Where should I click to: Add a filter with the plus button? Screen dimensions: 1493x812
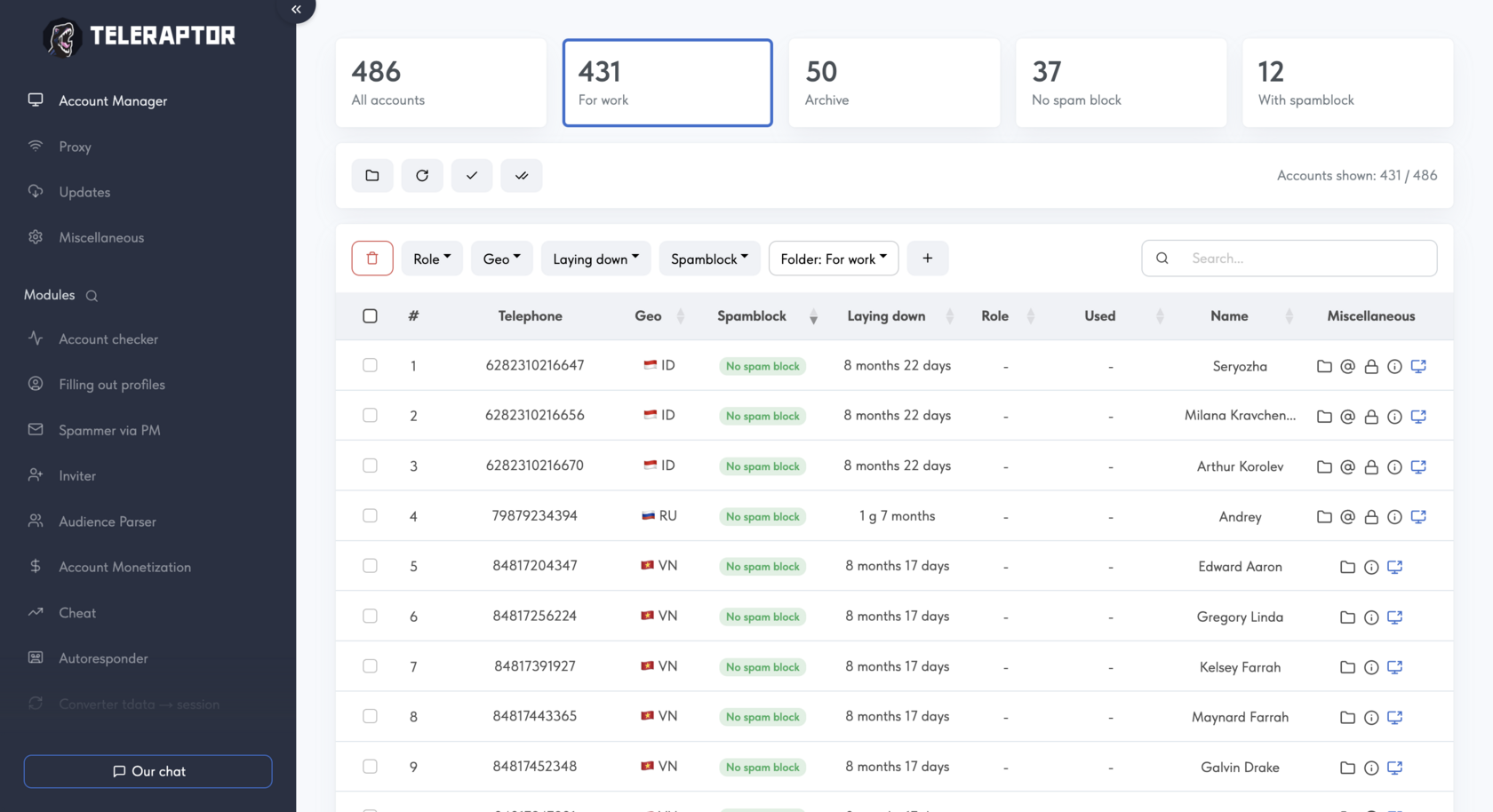[928, 259]
